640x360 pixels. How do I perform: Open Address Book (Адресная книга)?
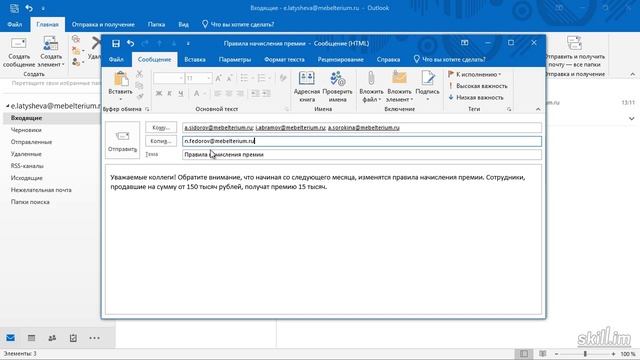[307, 87]
